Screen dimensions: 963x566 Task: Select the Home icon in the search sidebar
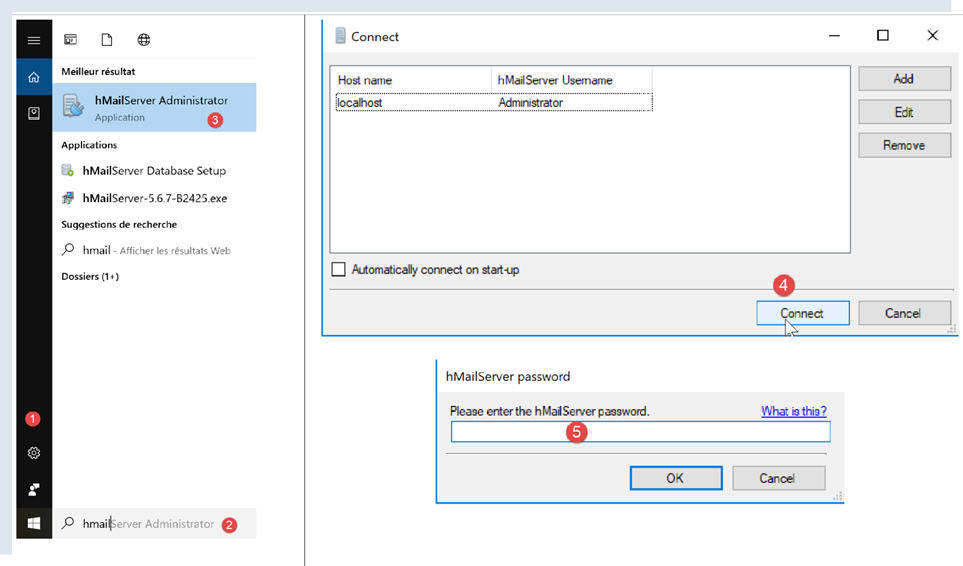coord(34,77)
